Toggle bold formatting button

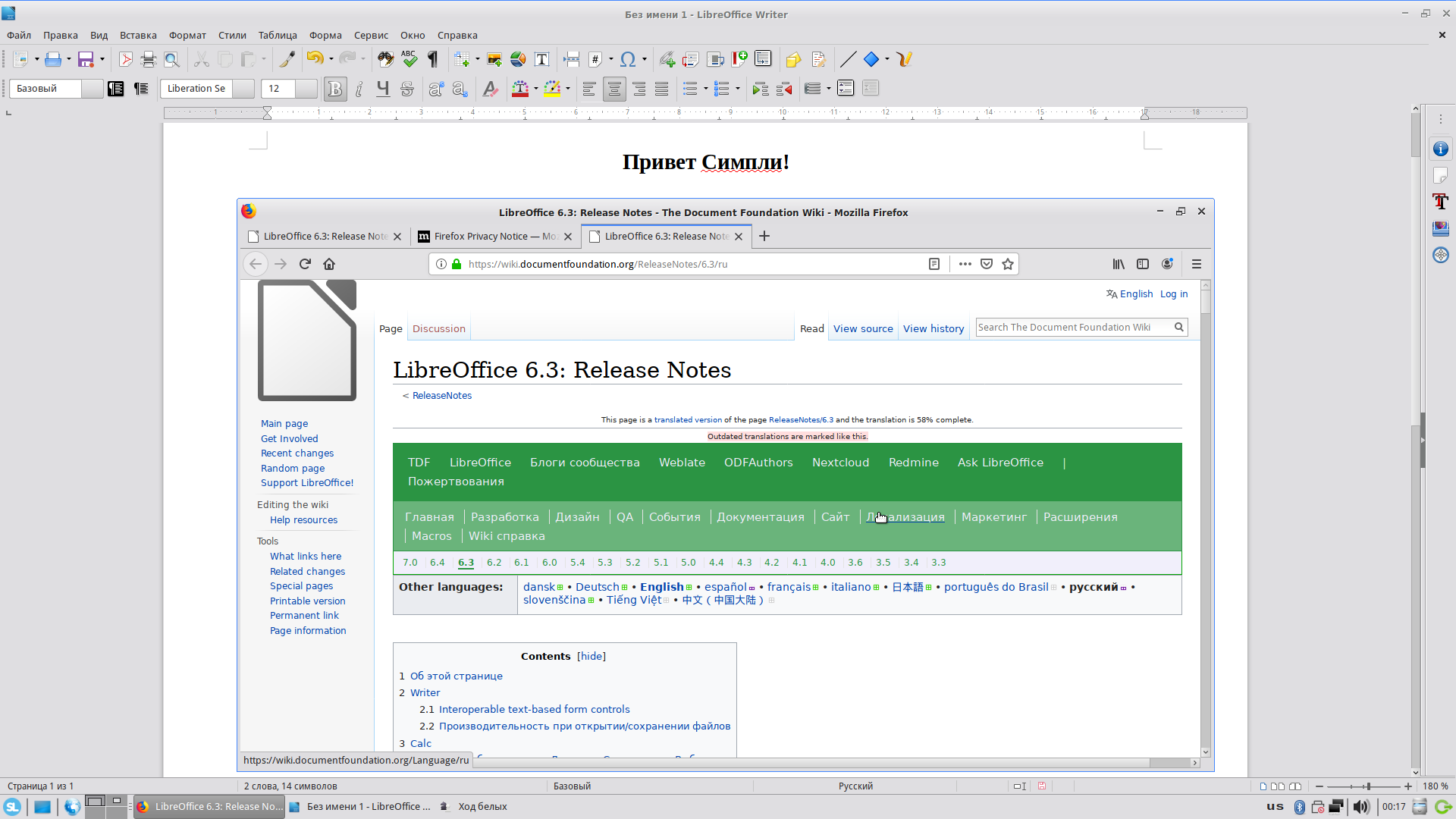coord(334,89)
